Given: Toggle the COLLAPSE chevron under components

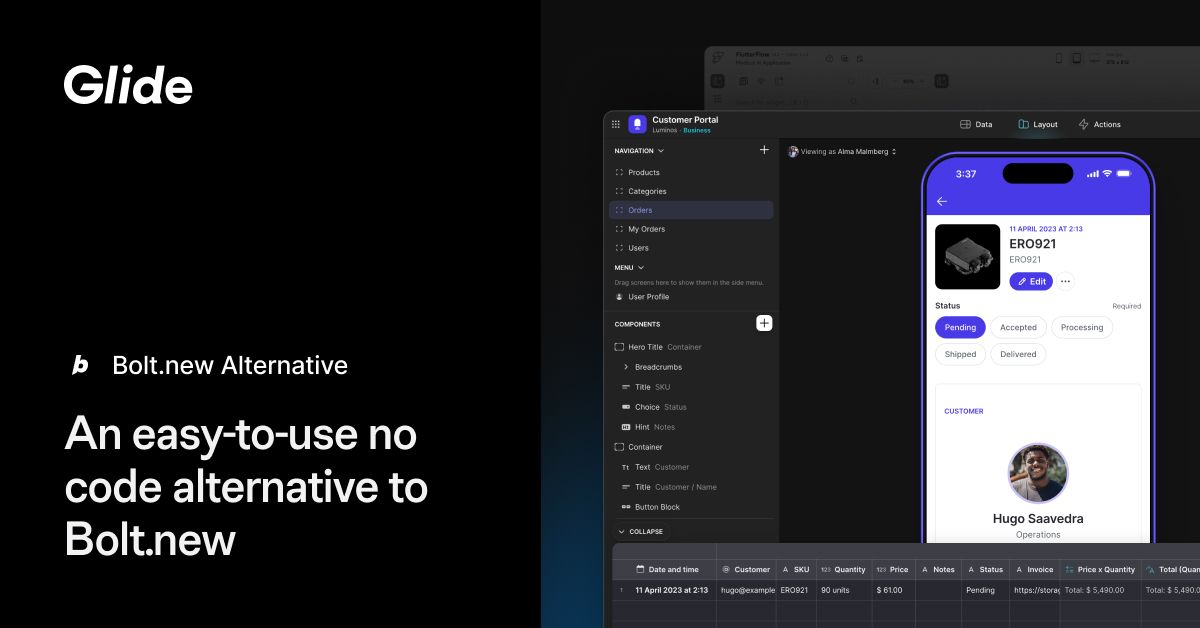Looking at the screenshot, I should click(x=621, y=532).
